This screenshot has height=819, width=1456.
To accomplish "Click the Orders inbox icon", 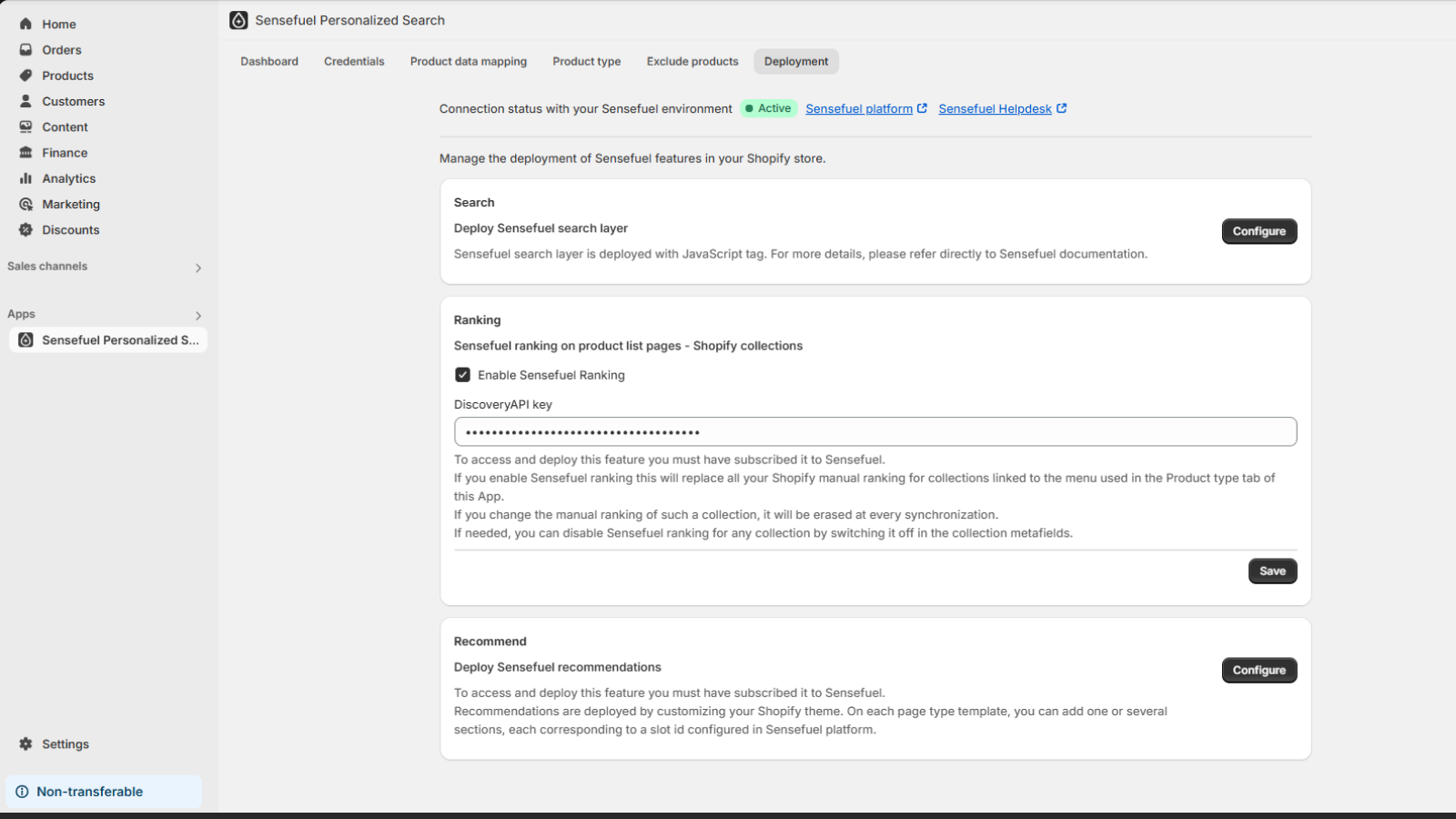I will coord(25,50).
